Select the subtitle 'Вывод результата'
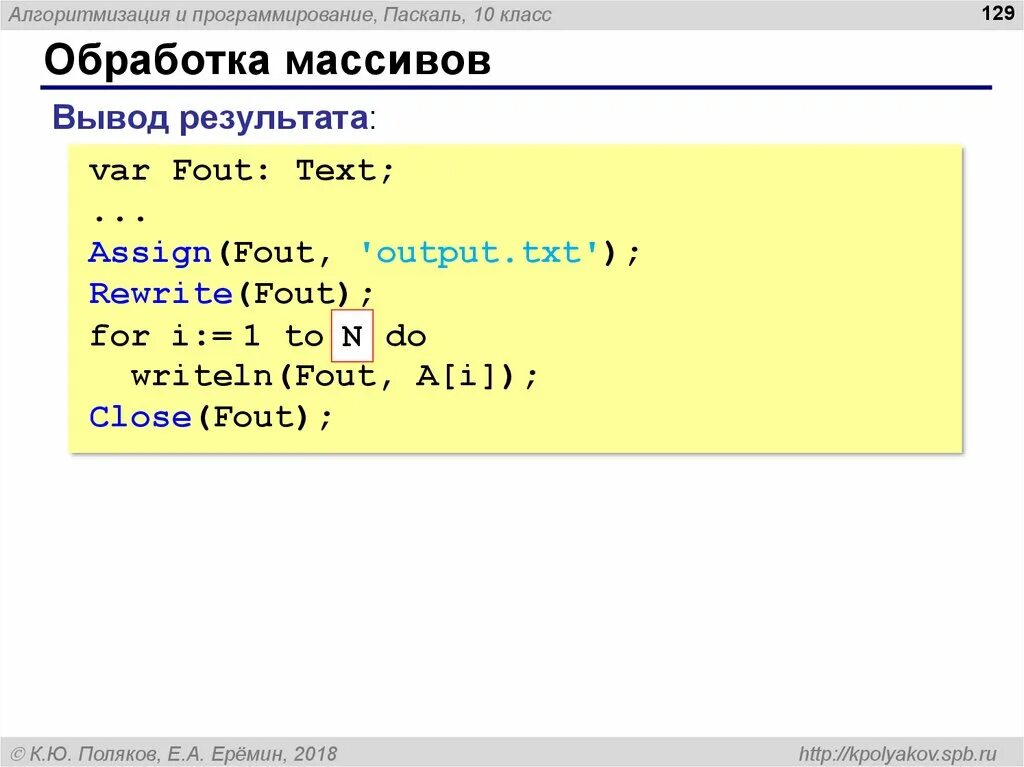1024x767 pixels. (210, 118)
